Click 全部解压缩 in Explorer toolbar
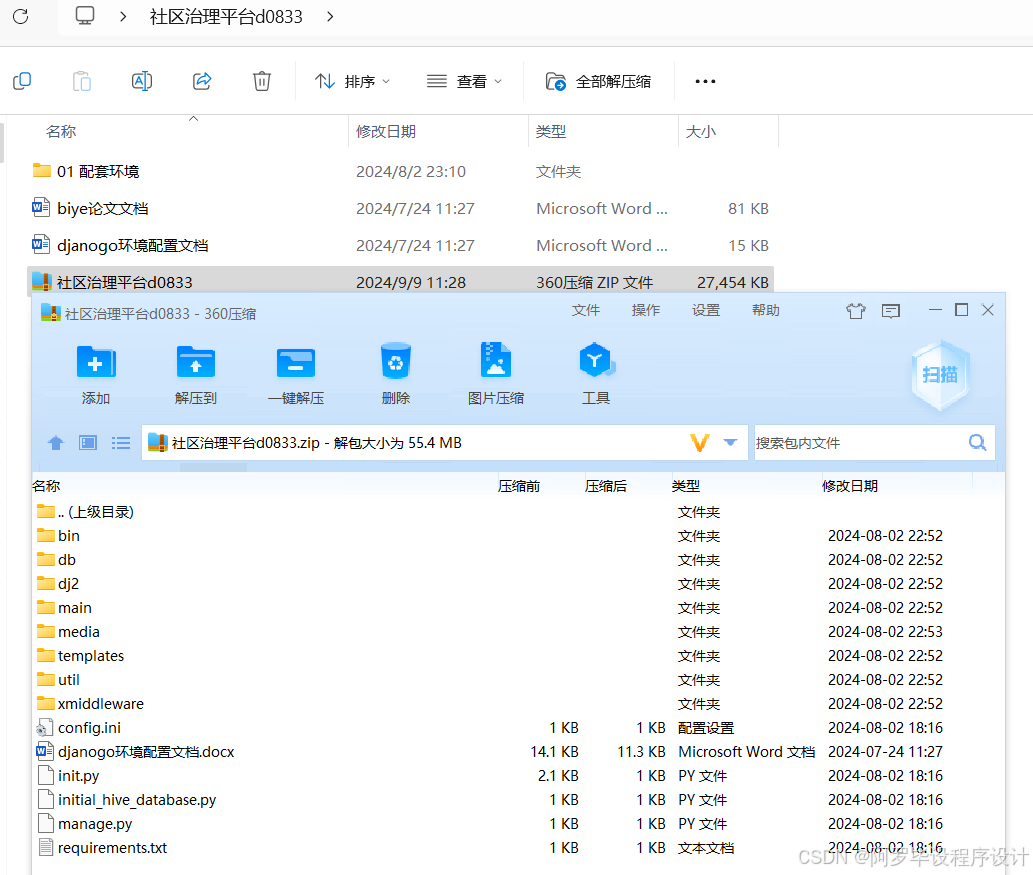The width and height of the screenshot is (1033, 875). [x=597, y=81]
